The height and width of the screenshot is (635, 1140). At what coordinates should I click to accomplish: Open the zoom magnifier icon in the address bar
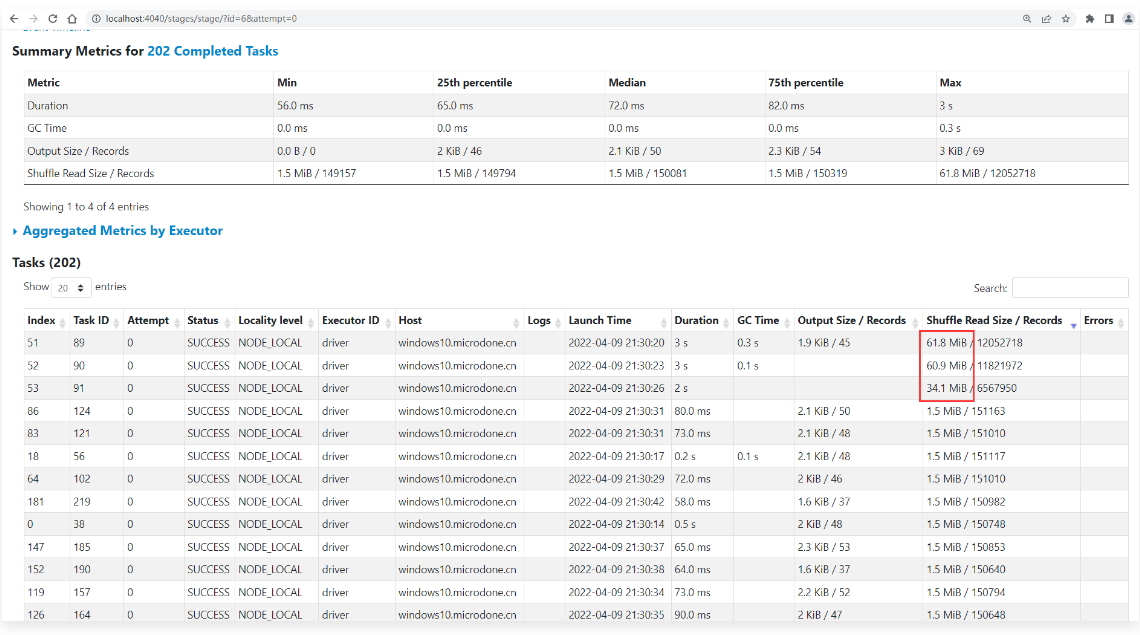(x=1027, y=19)
